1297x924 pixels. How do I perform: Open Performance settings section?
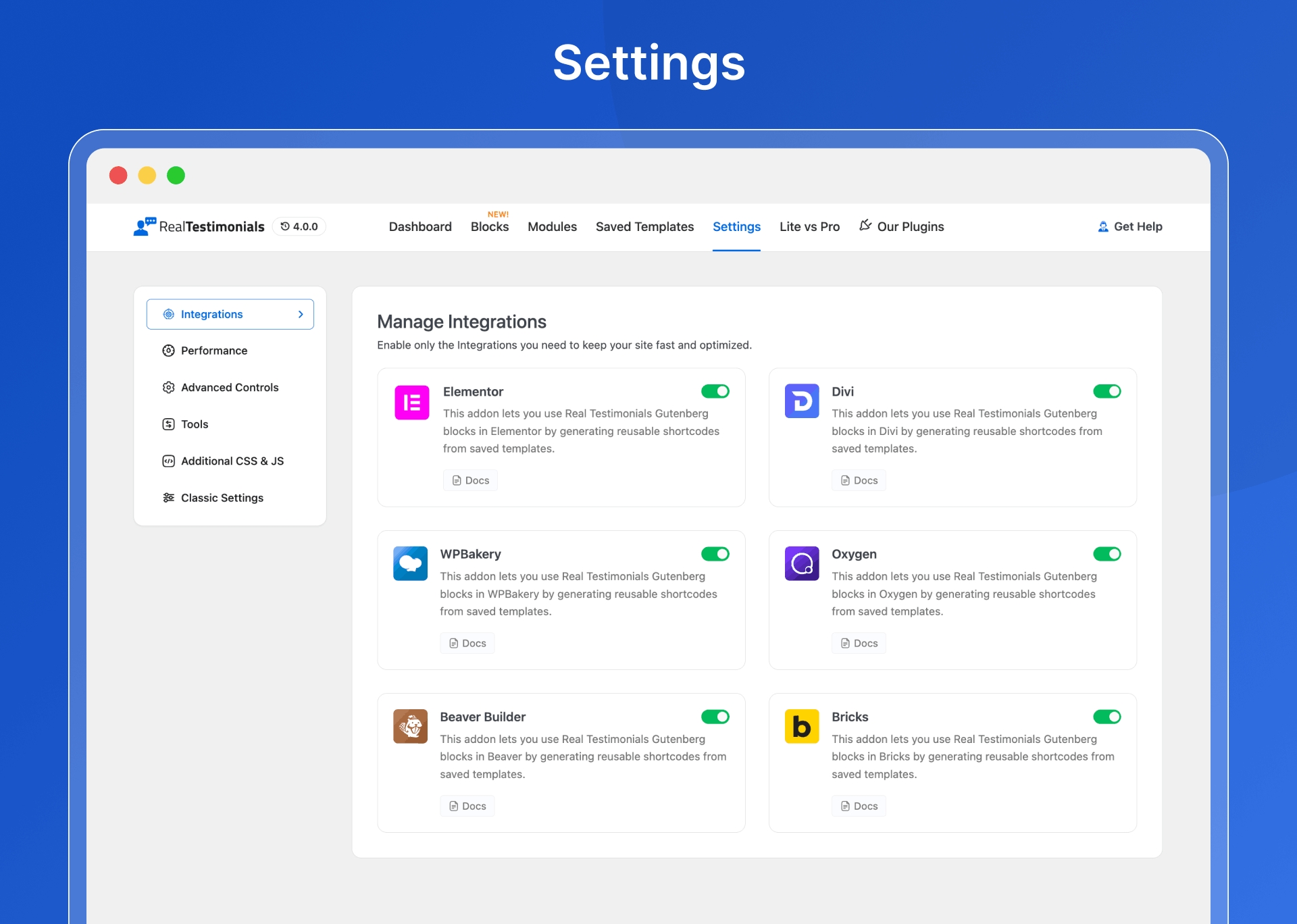click(230, 351)
